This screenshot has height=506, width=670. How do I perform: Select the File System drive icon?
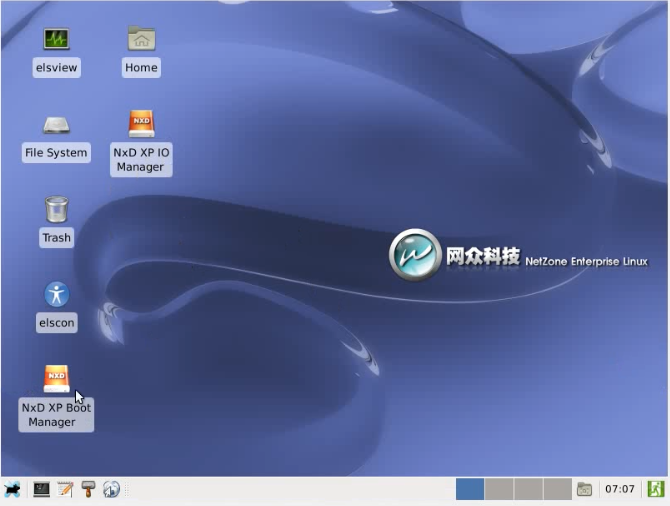pos(56,125)
